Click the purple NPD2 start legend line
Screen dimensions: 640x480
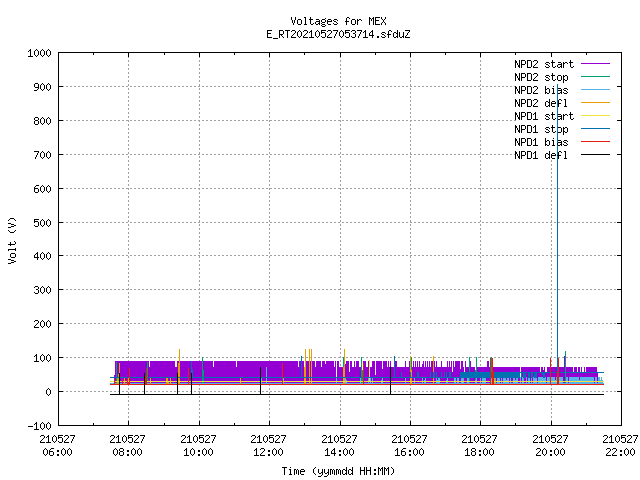[596, 64]
